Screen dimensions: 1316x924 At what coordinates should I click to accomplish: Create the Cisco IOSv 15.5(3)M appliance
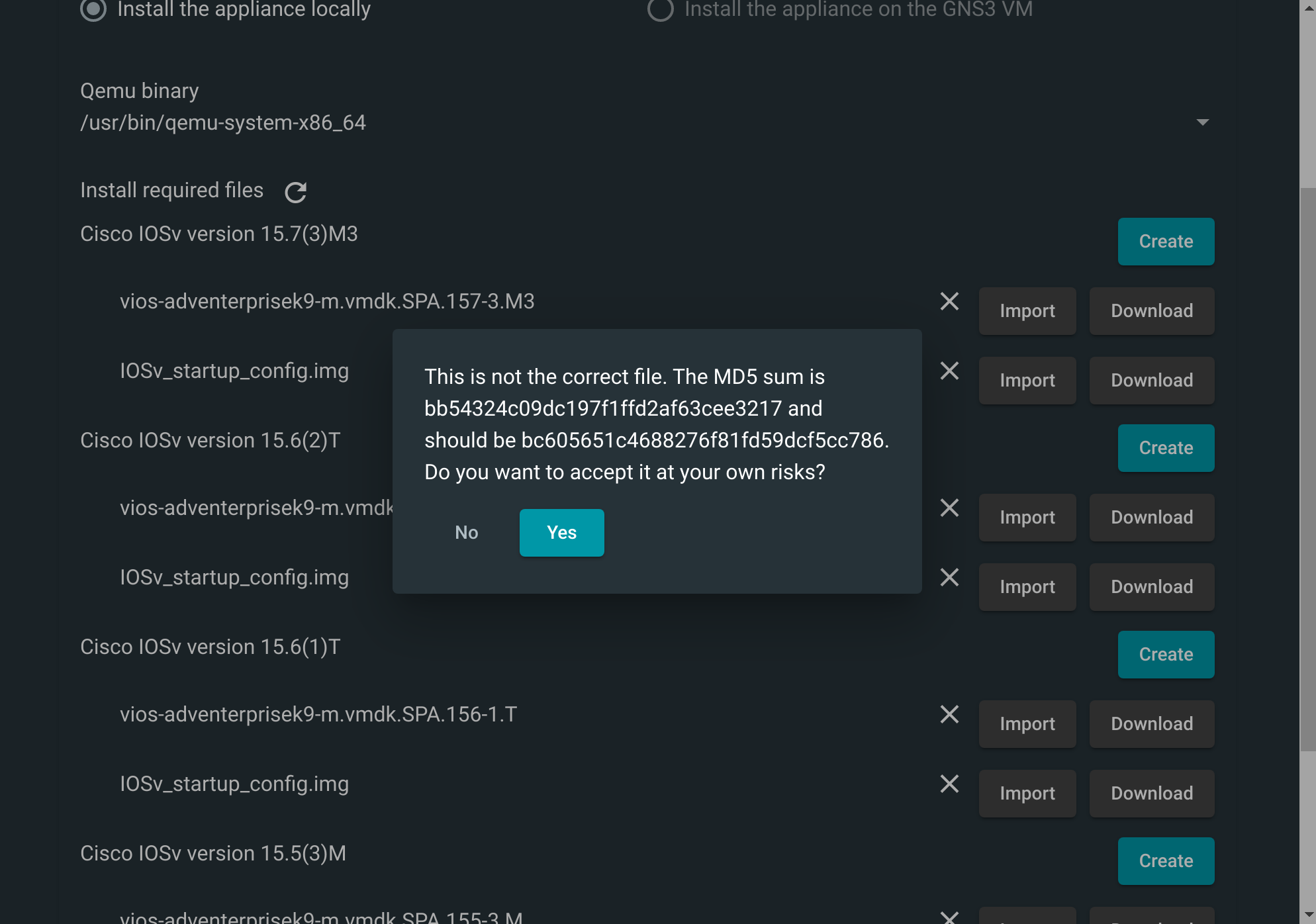pos(1166,860)
